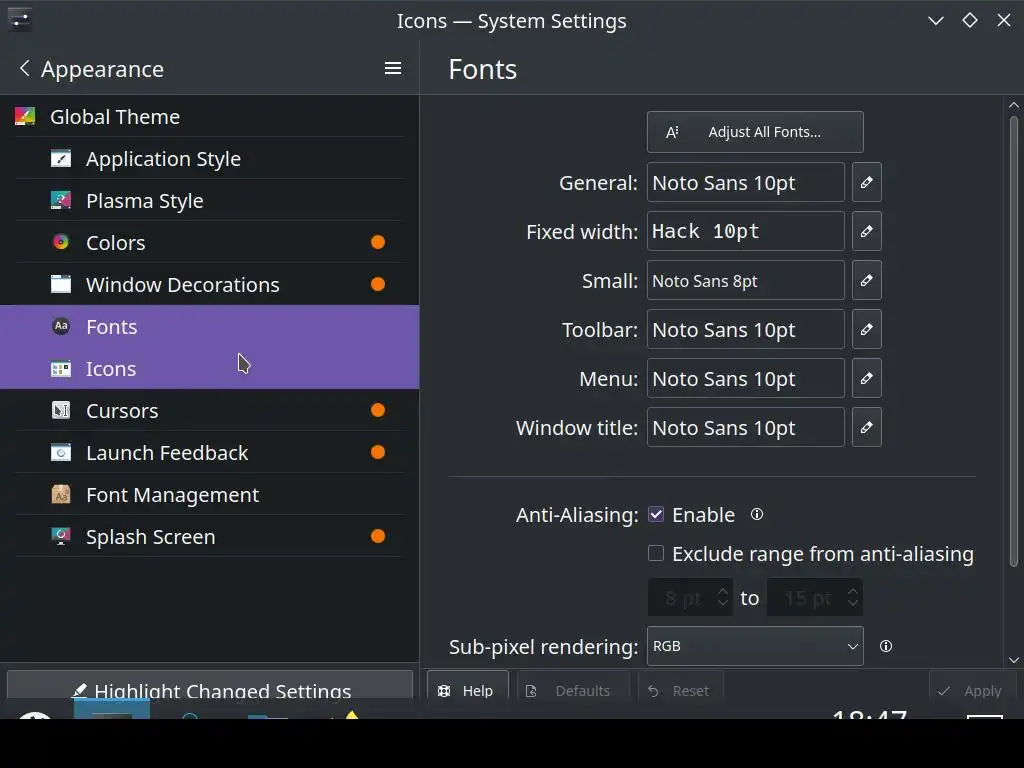Click the Help button
This screenshot has height=768, width=1024.
(x=467, y=690)
